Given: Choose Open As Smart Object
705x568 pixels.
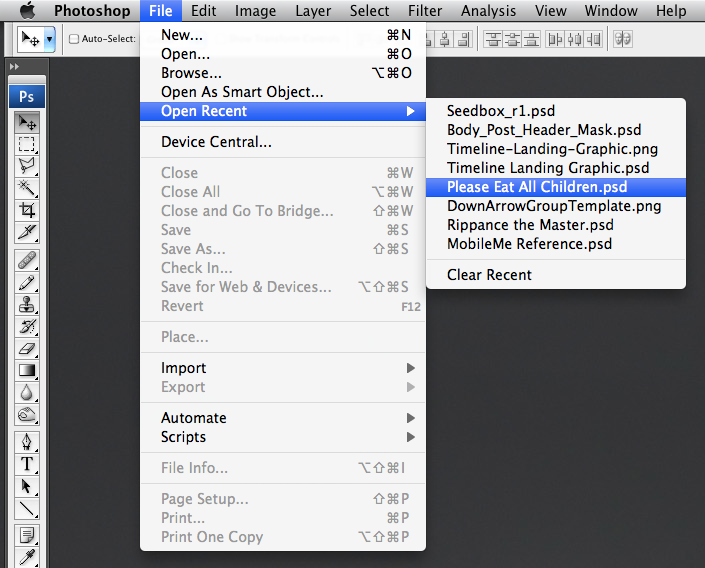Looking at the screenshot, I should point(242,92).
